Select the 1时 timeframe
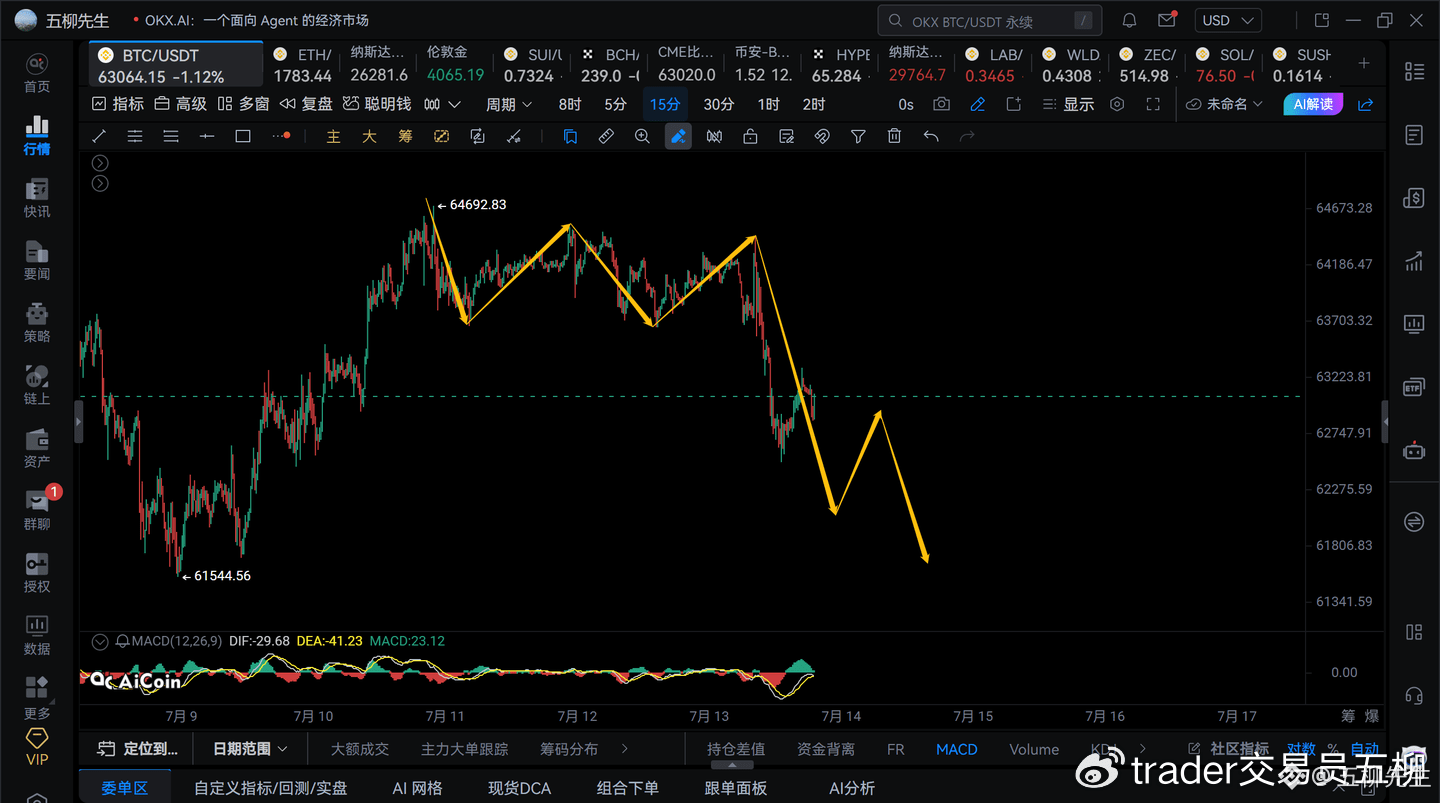The height and width of the screenshot is (803, 1440). pyautogui.click(x=768, y=104)
